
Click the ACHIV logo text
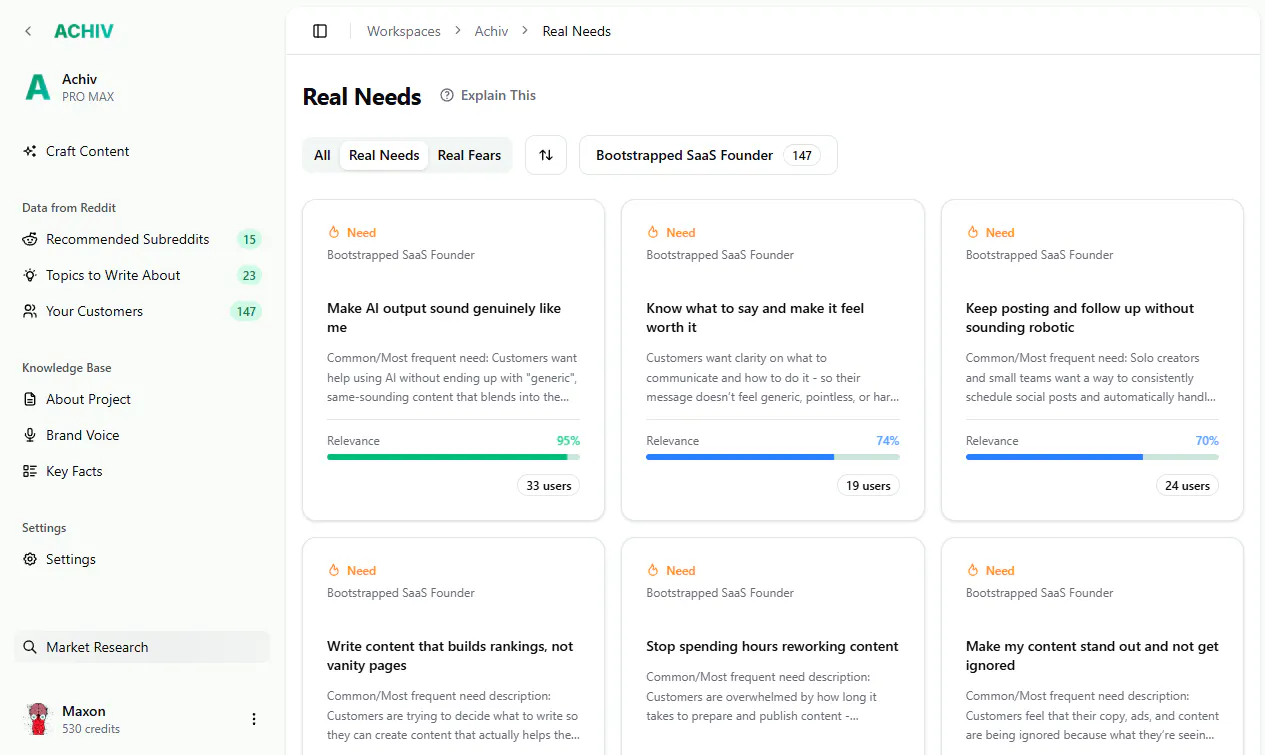click(x=84, y=31)
